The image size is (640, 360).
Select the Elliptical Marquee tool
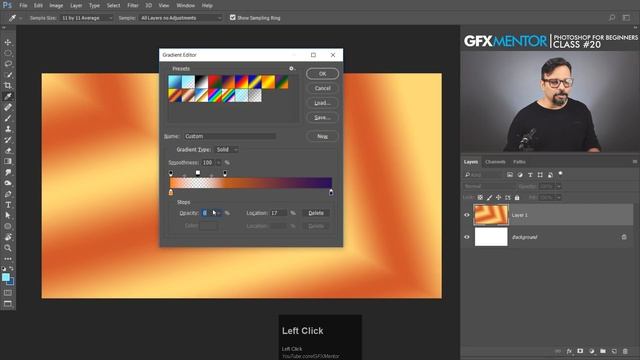pyautogui.click(x=8, y=53)
